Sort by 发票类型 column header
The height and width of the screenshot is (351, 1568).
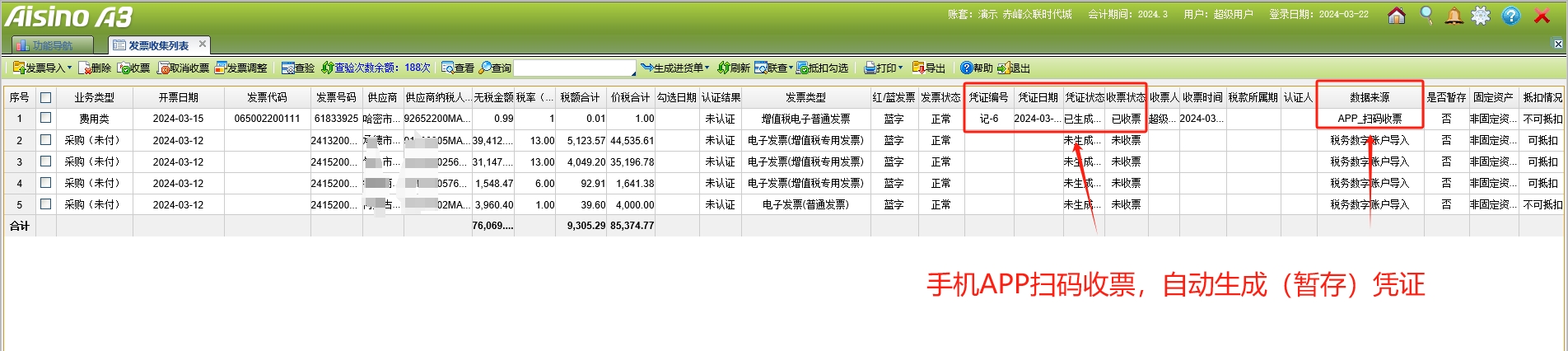[805, 97]
